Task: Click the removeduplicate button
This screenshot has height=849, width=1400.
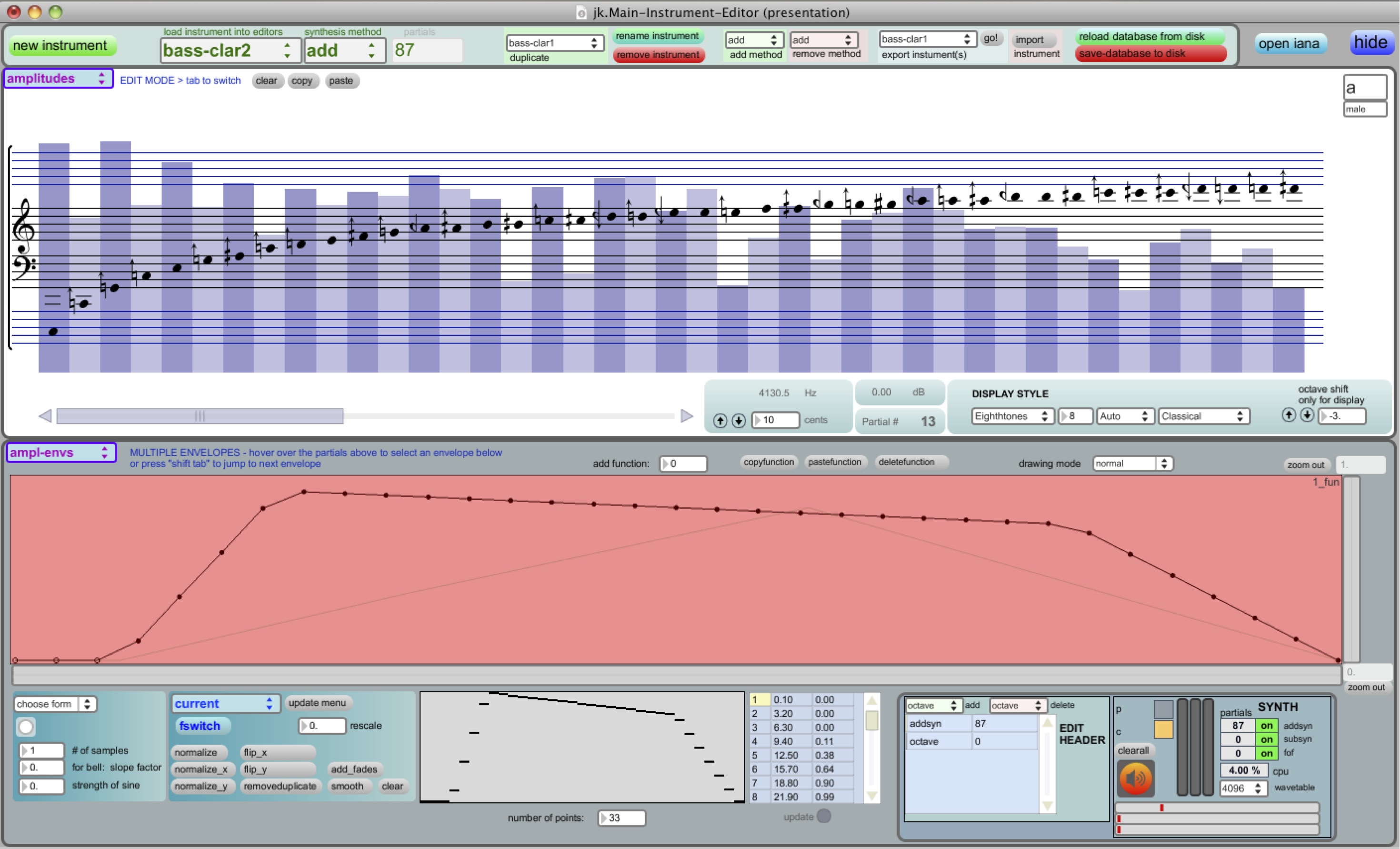Action: 280,786
